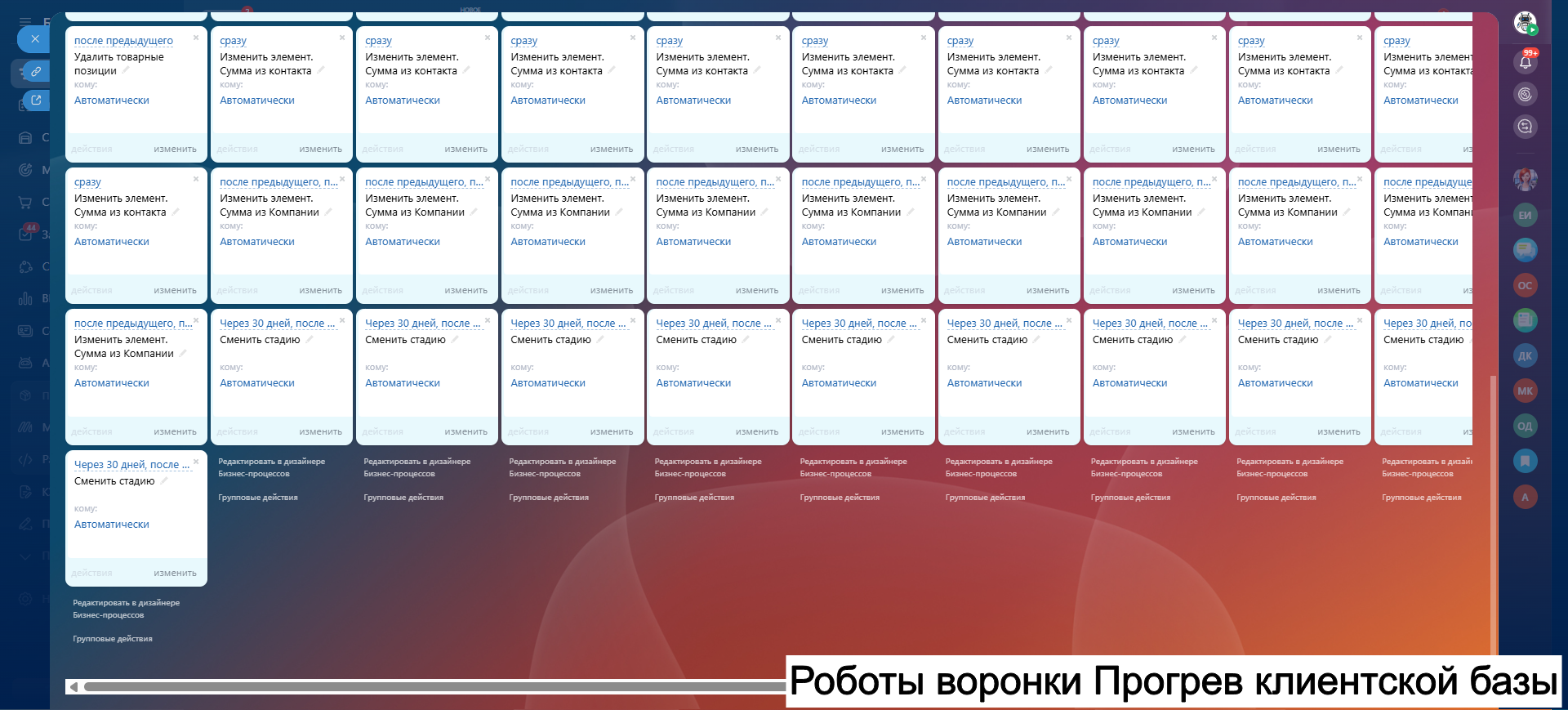
Task: Expand the chevron-down item in the left sidebar
Action: [25, 556]
